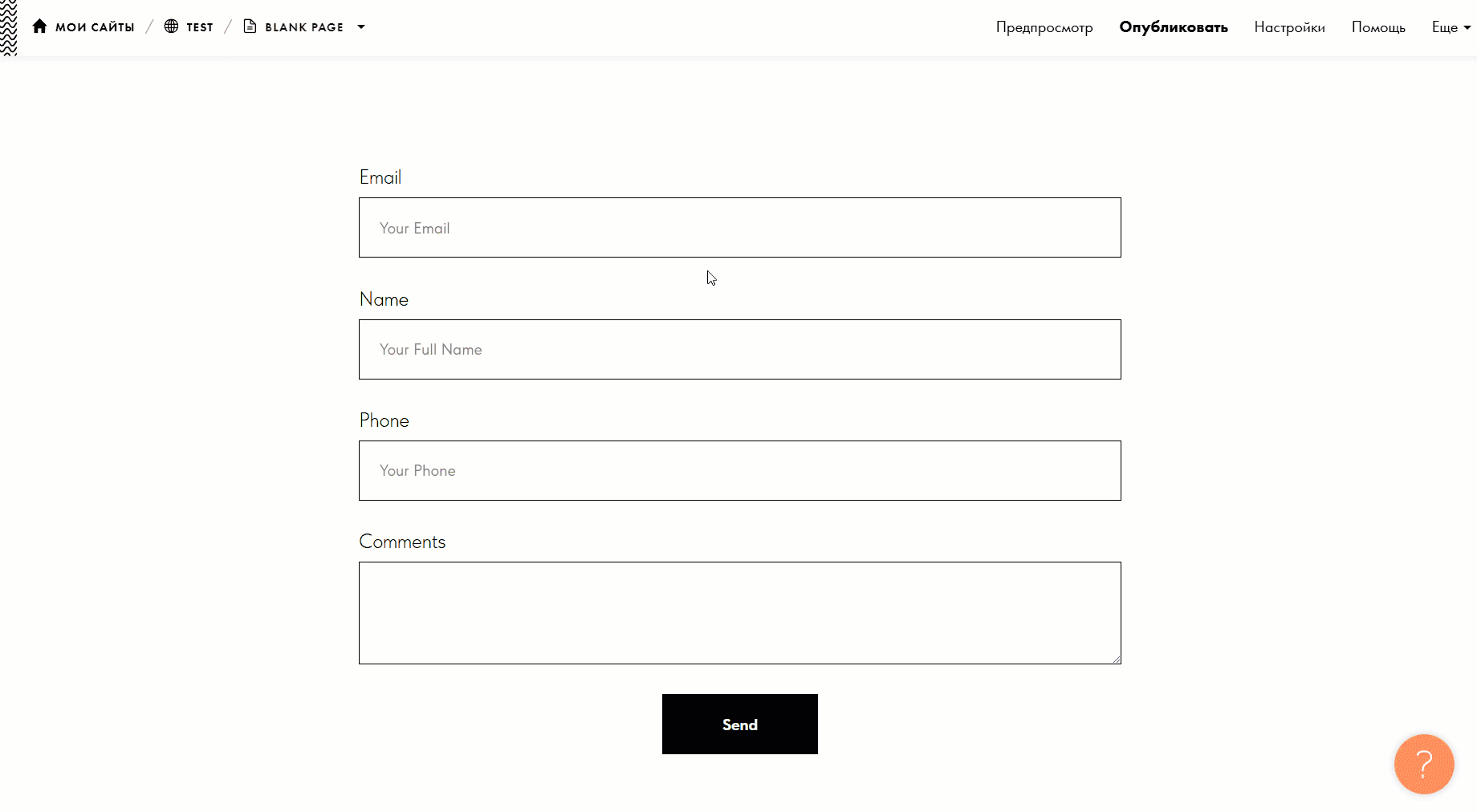Click the Comments textarea resize handle
Image resolution: width=1477 pixels, height=812 pixels.
(x=1117, y=660)
